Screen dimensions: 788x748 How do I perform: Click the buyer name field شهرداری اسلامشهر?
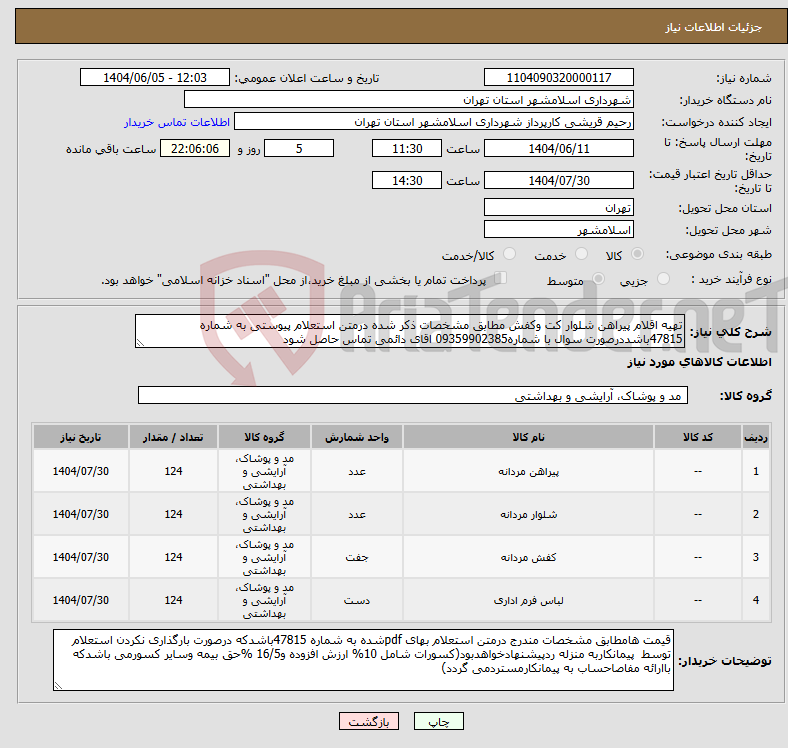pos(409,100)
